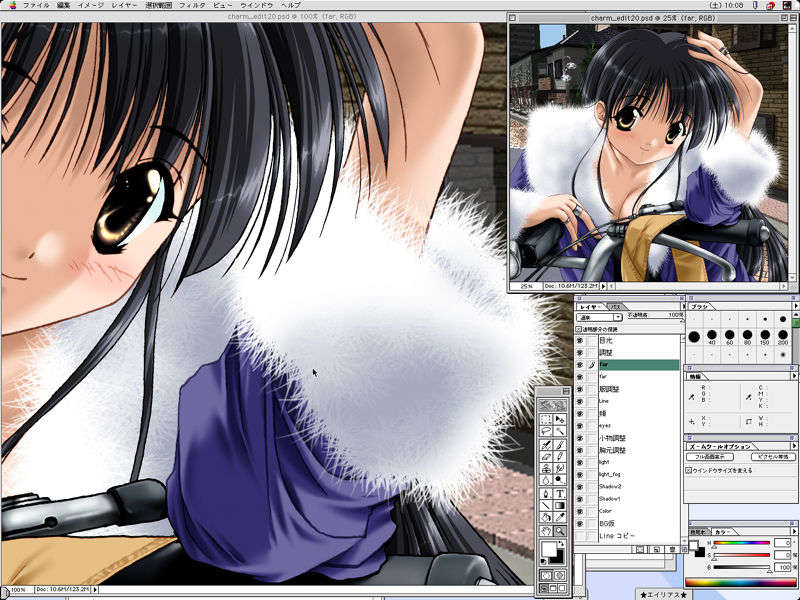Click trash icon at Layers panel bottom
Image resolution: width=800 pixels, height=600 pixels.
coord(672,549)
